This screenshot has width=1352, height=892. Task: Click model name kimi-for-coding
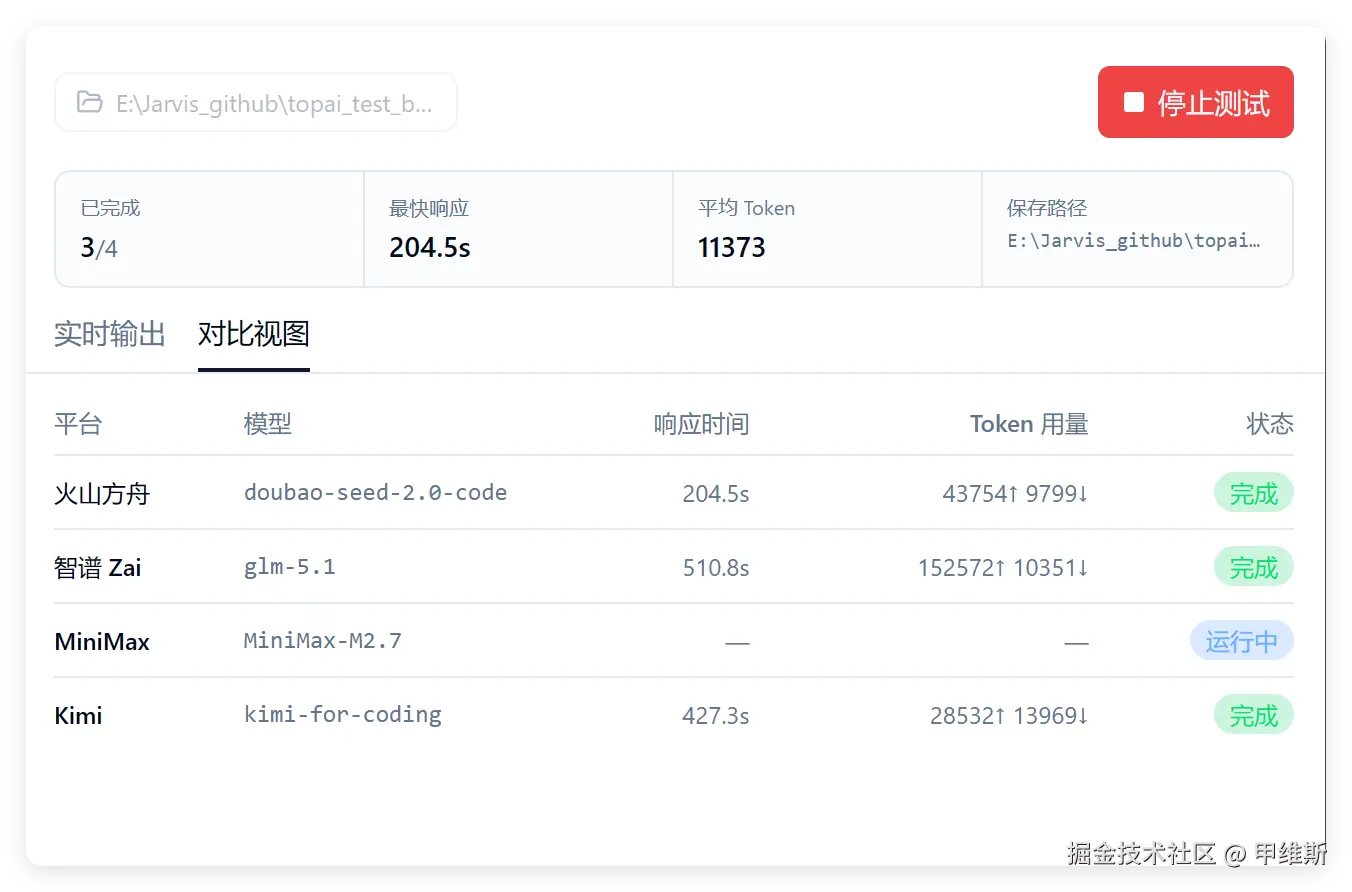click(343, 715)
